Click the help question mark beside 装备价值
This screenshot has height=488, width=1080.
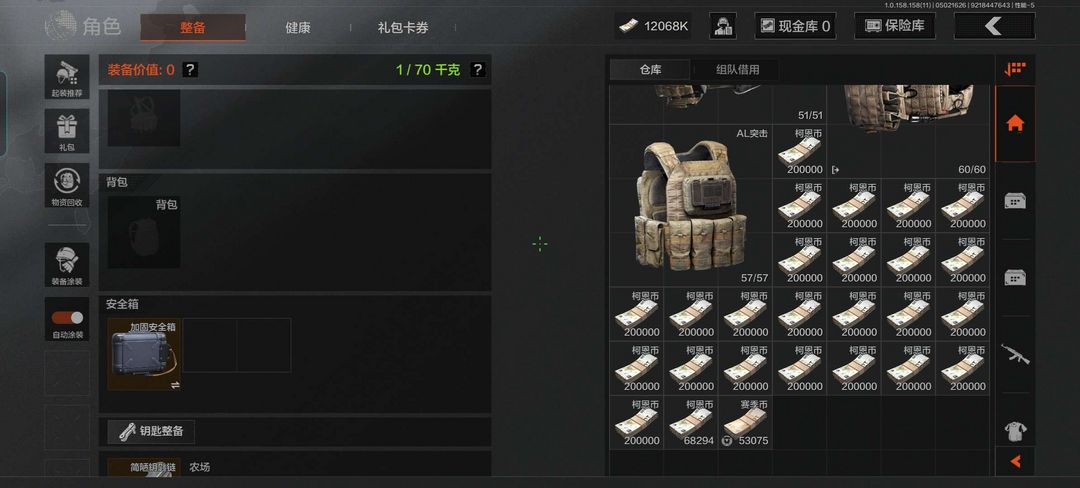(x=190, y=70)
